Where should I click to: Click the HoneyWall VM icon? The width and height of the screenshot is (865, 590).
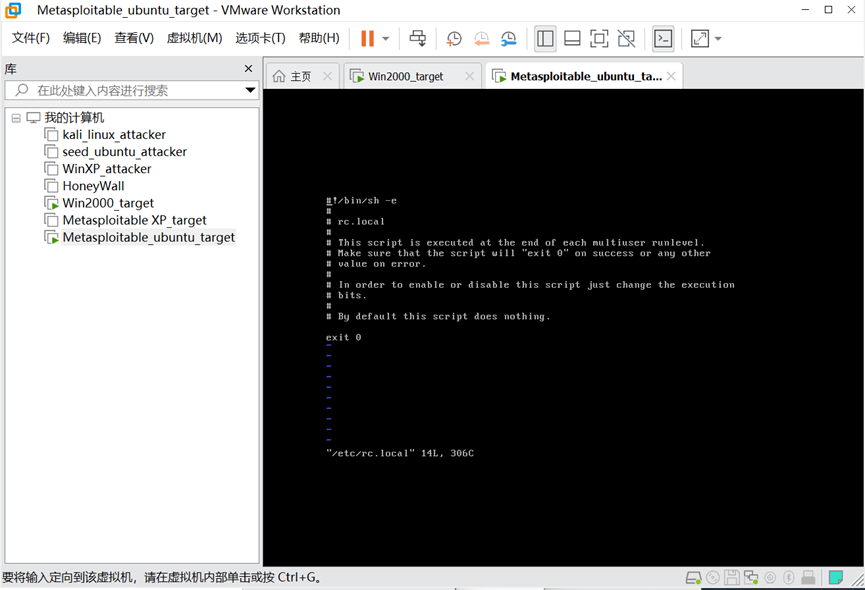[x=51, y=186]
